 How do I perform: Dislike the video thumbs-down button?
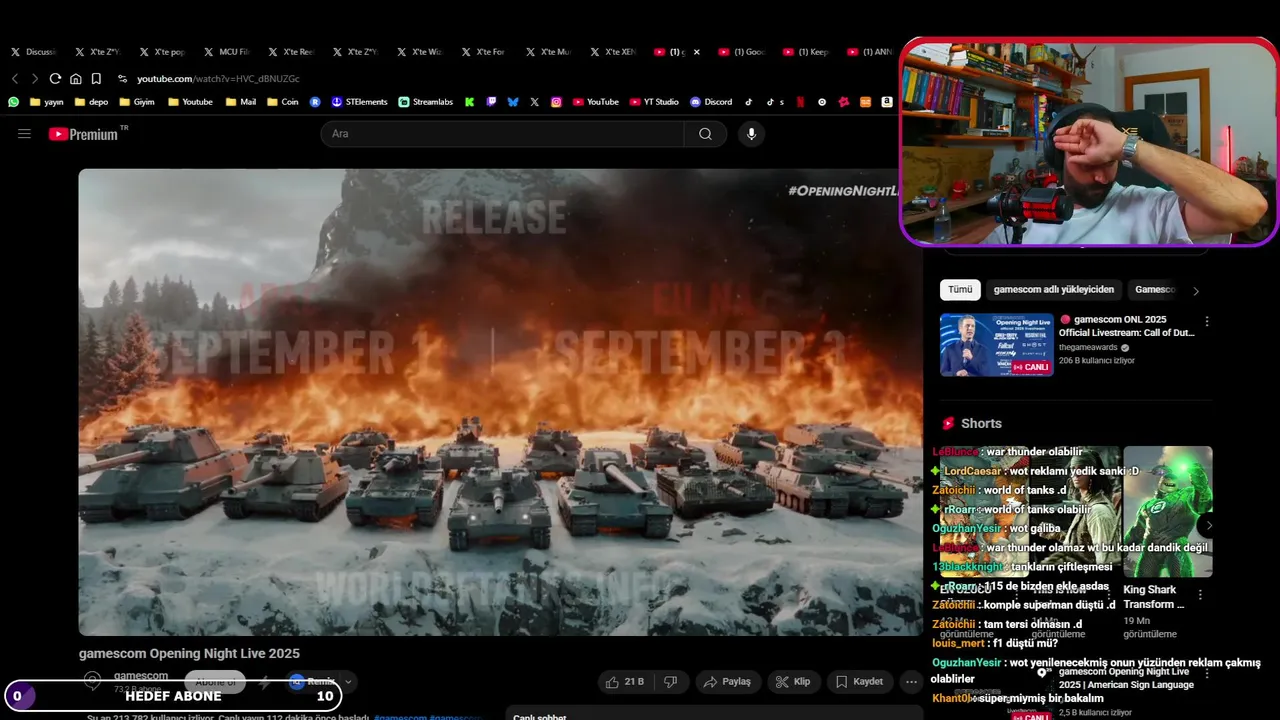pyautogui.click(x=671, y=682)
